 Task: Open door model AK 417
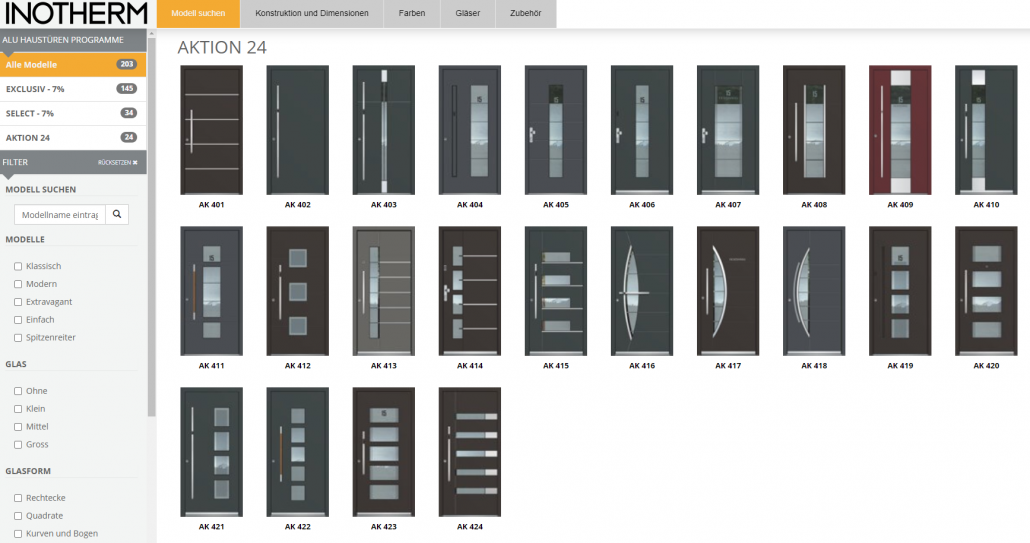point(728,291)
